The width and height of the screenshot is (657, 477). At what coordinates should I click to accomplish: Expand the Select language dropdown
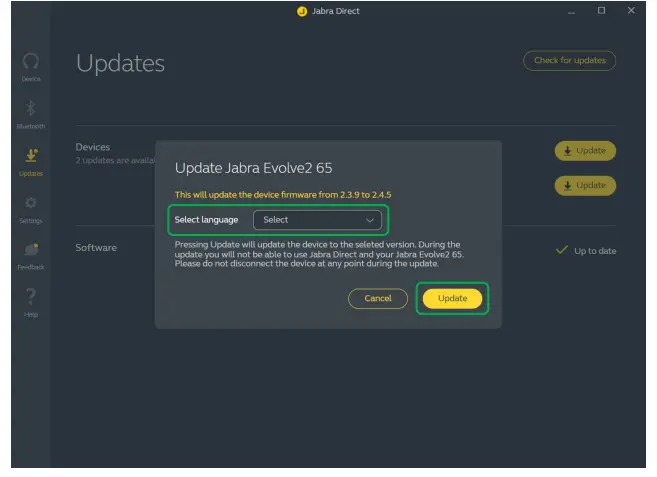click(317, 220)
